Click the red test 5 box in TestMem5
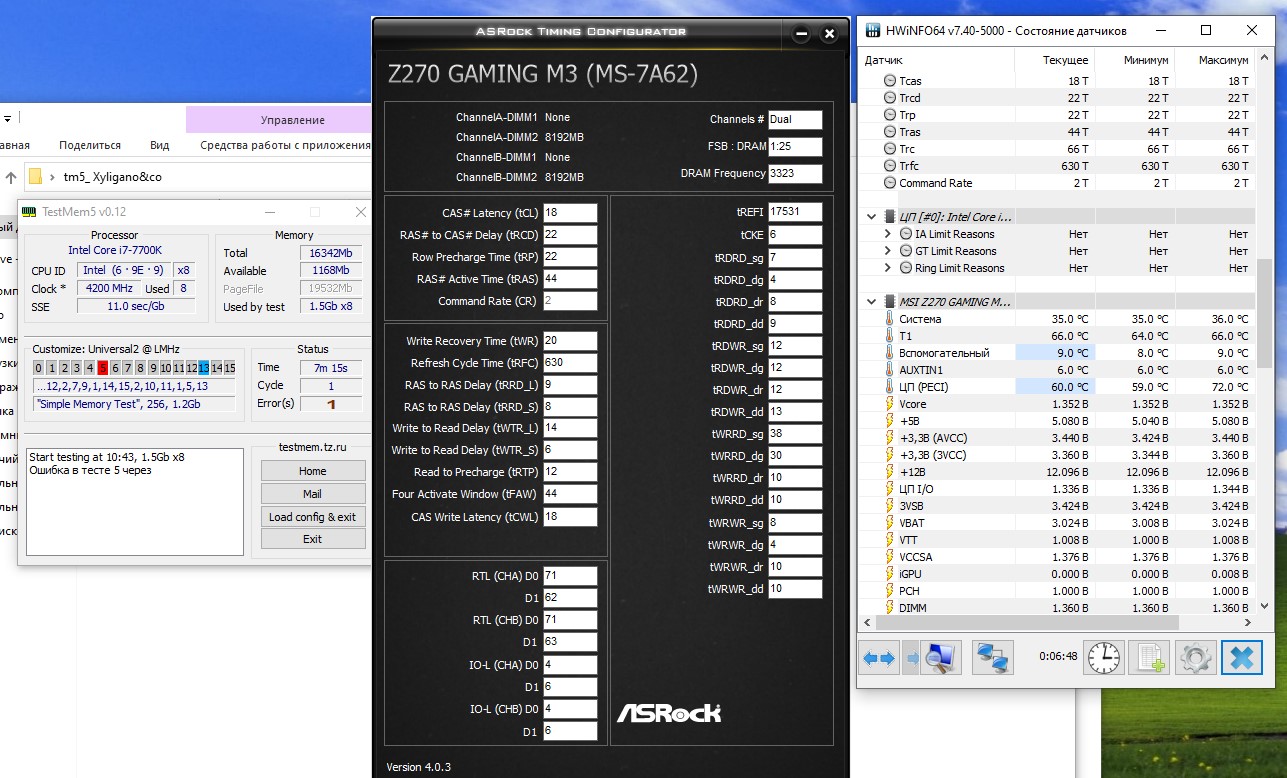 click(x=102, y=368)
